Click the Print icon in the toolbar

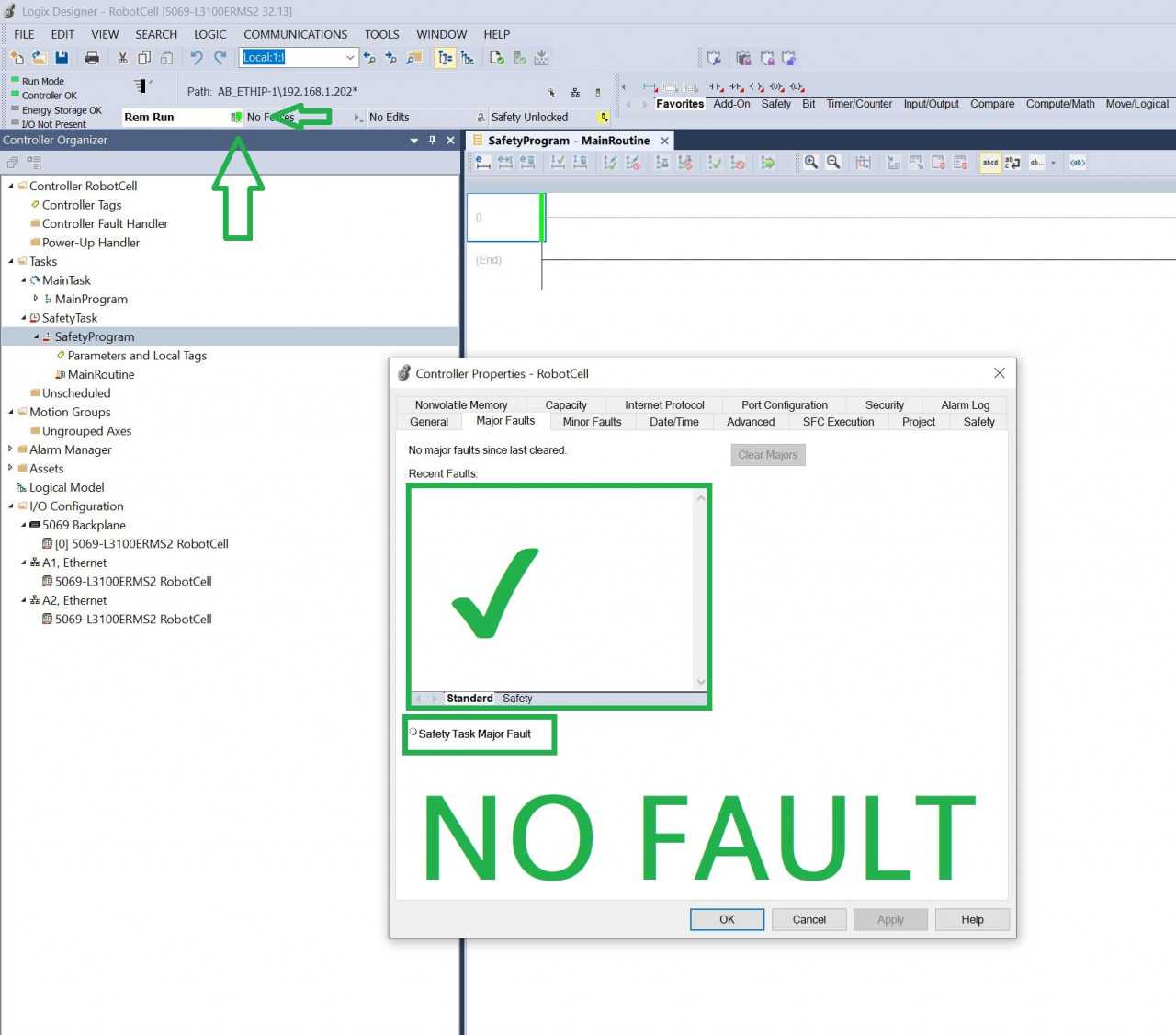pyautogui.click(x=92, y=58)
